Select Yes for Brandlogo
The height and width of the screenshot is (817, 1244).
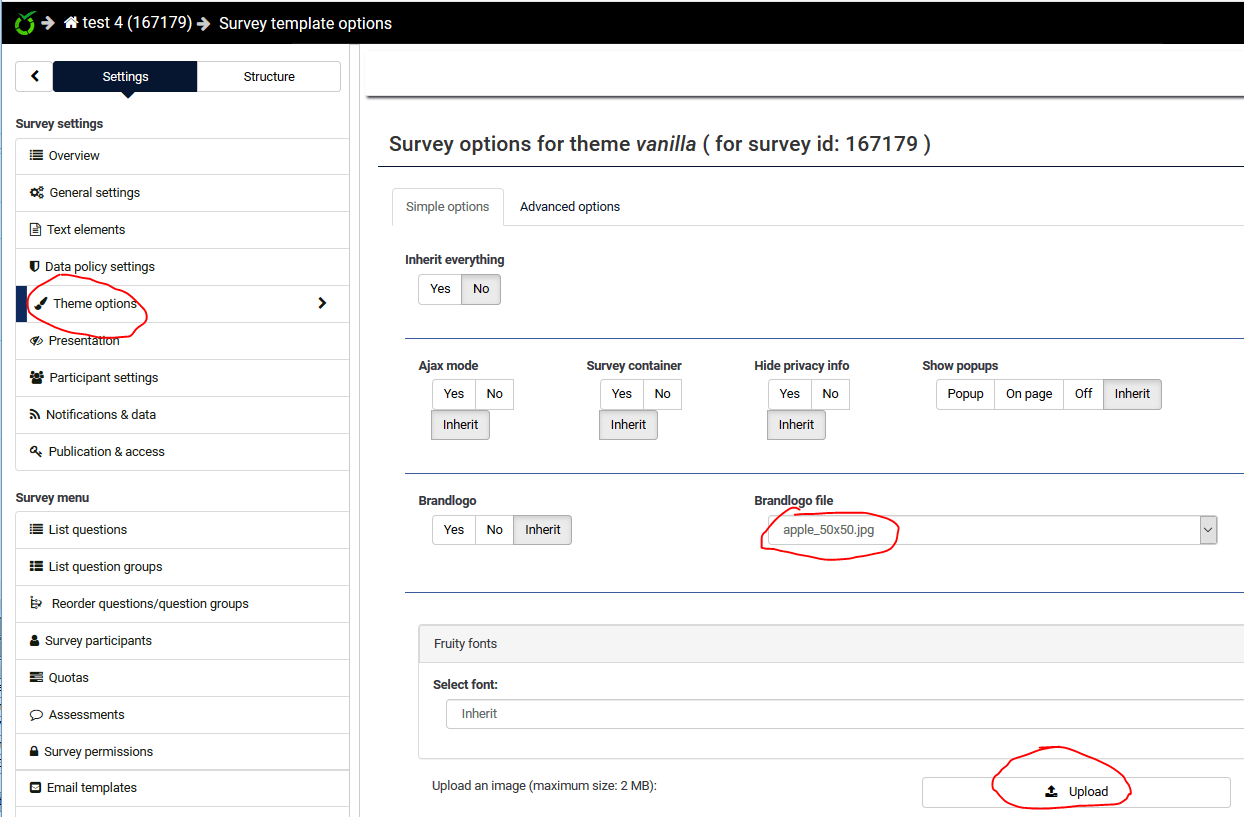coord(453,530)
